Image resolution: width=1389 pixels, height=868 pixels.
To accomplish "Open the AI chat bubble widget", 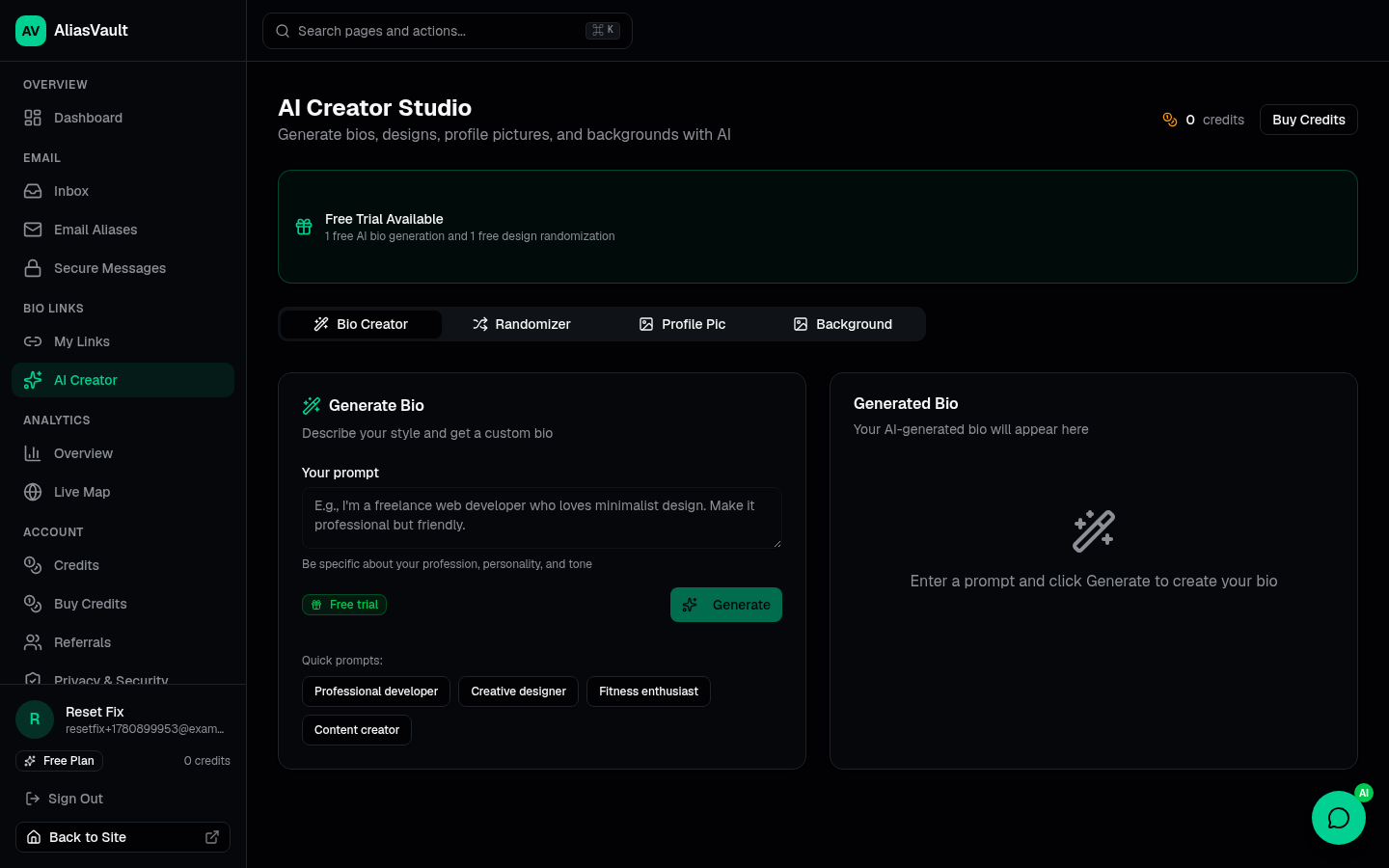I will click(1339, 818).
